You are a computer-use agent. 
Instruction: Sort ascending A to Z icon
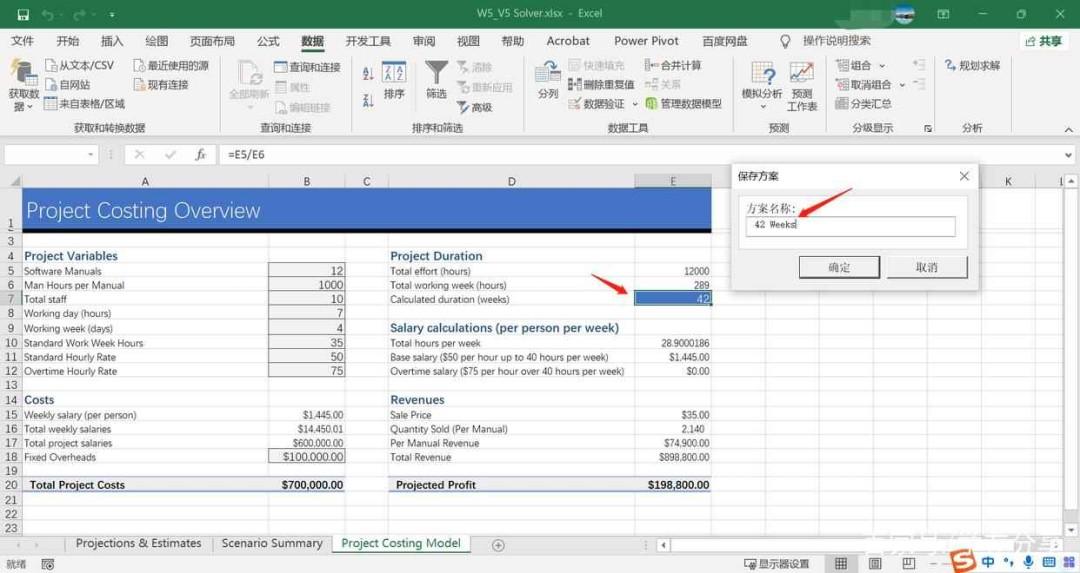368,74
